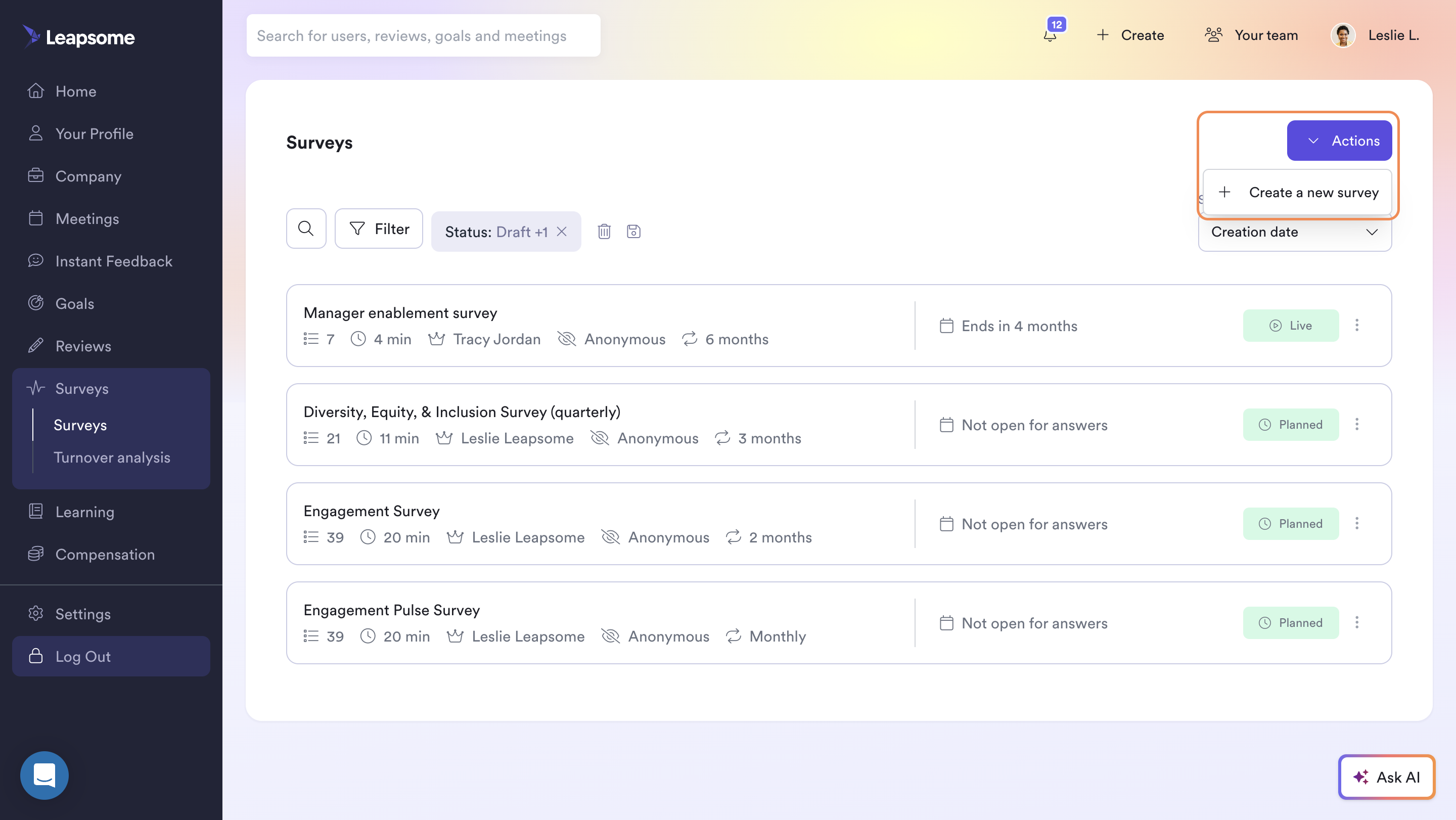Click the 2 months recurrence label

pos(780,537)
